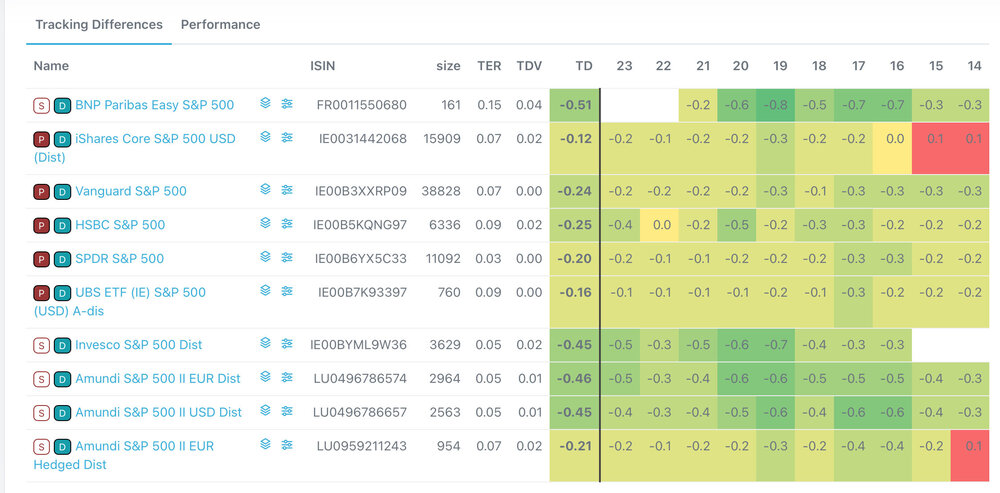
Task: Switch to the Performance tab
Action: click(221, 25)
